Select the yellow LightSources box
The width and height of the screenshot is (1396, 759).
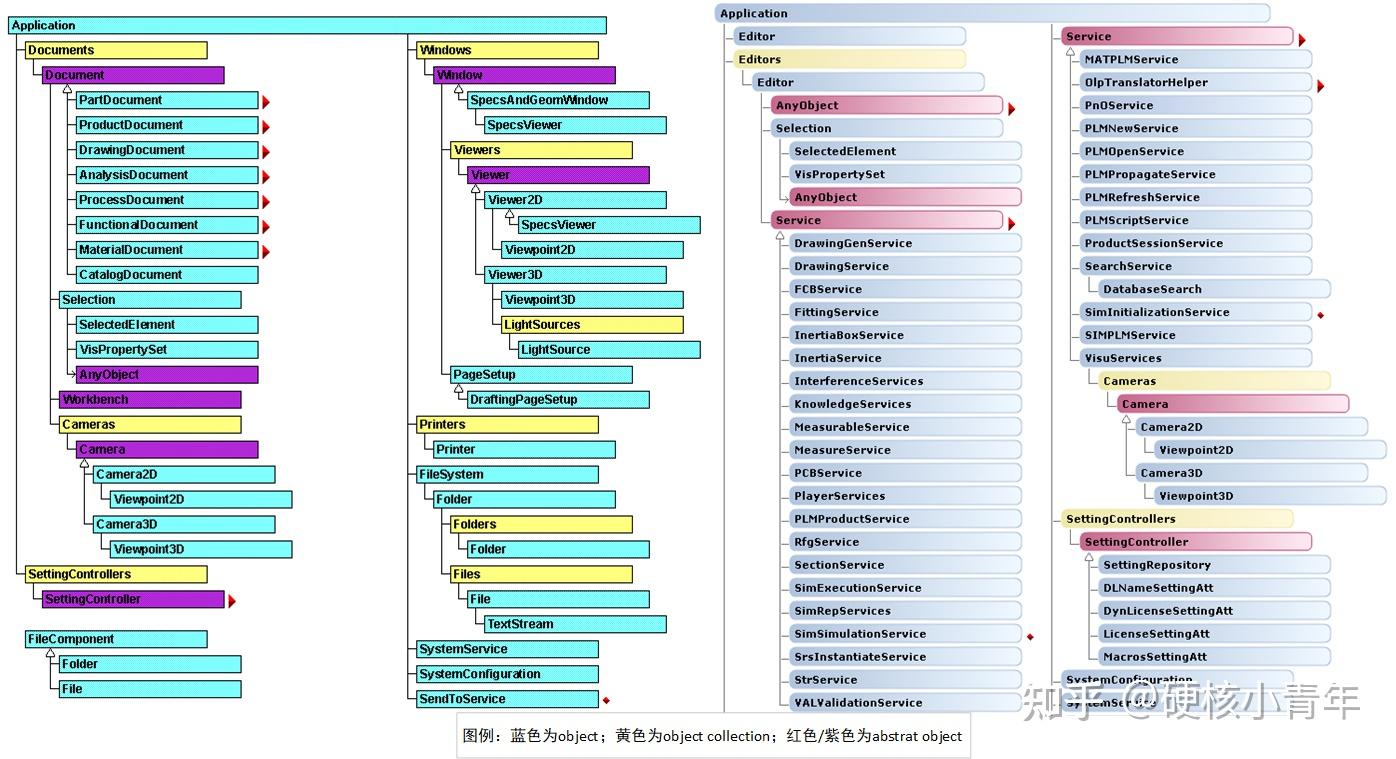coord(592,324)
